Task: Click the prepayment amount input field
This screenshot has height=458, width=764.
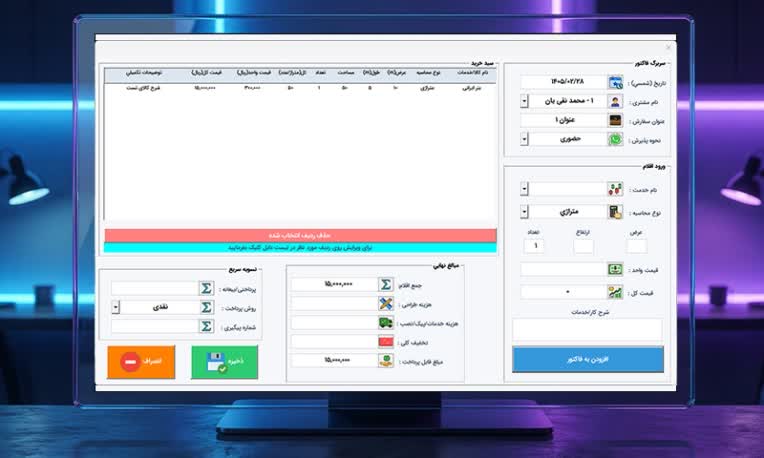Action: point(155,288)
